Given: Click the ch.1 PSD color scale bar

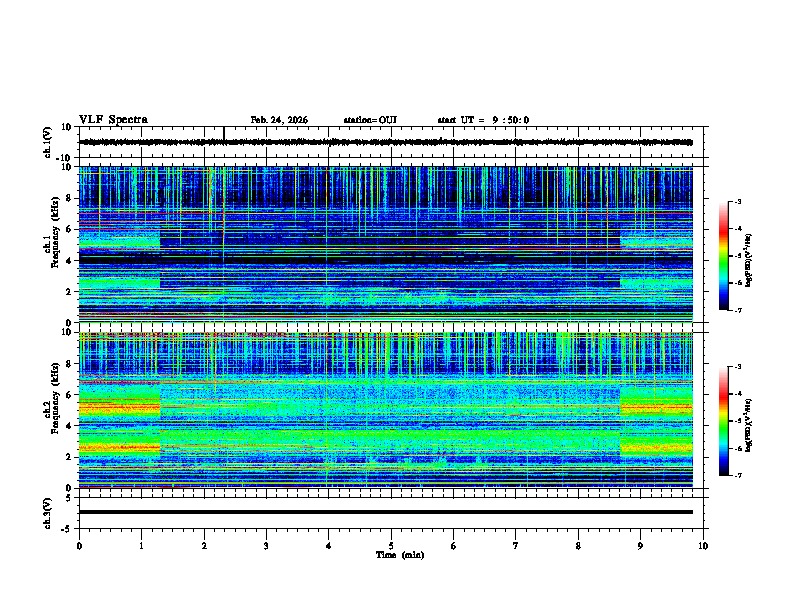Looking at the screenshot, I should 723,256.
